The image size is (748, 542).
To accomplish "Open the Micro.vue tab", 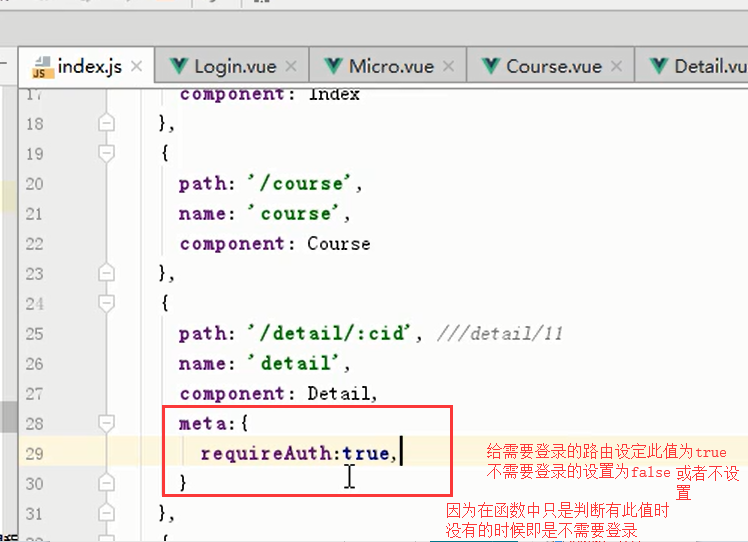I will 388,66.
